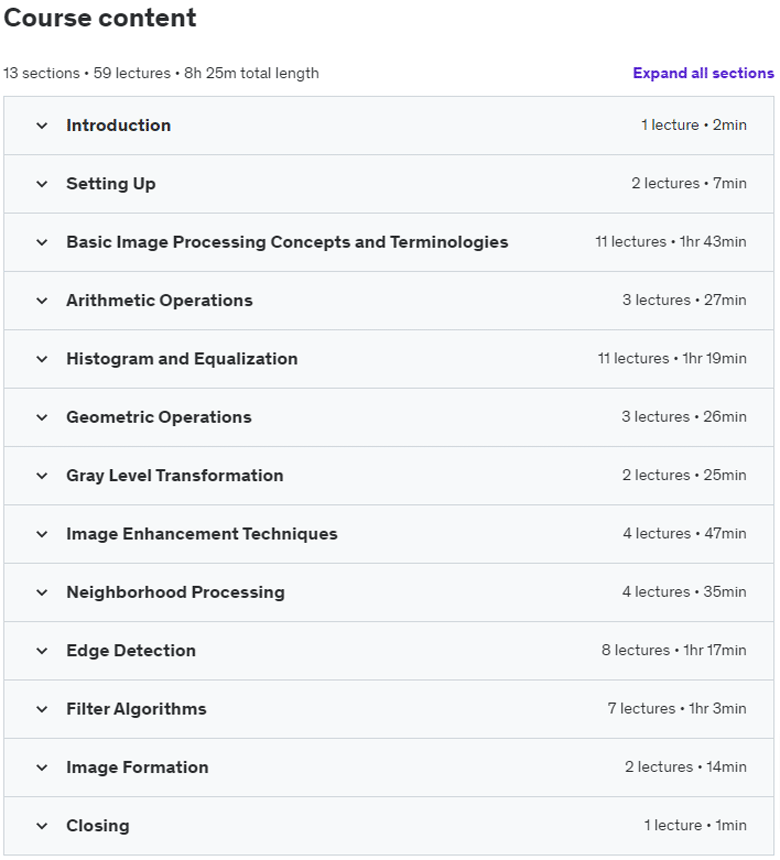Click the '11 lectures • 1hr 43min' text
The width and height of the screenshot is (780, 860).
(671, 242)
